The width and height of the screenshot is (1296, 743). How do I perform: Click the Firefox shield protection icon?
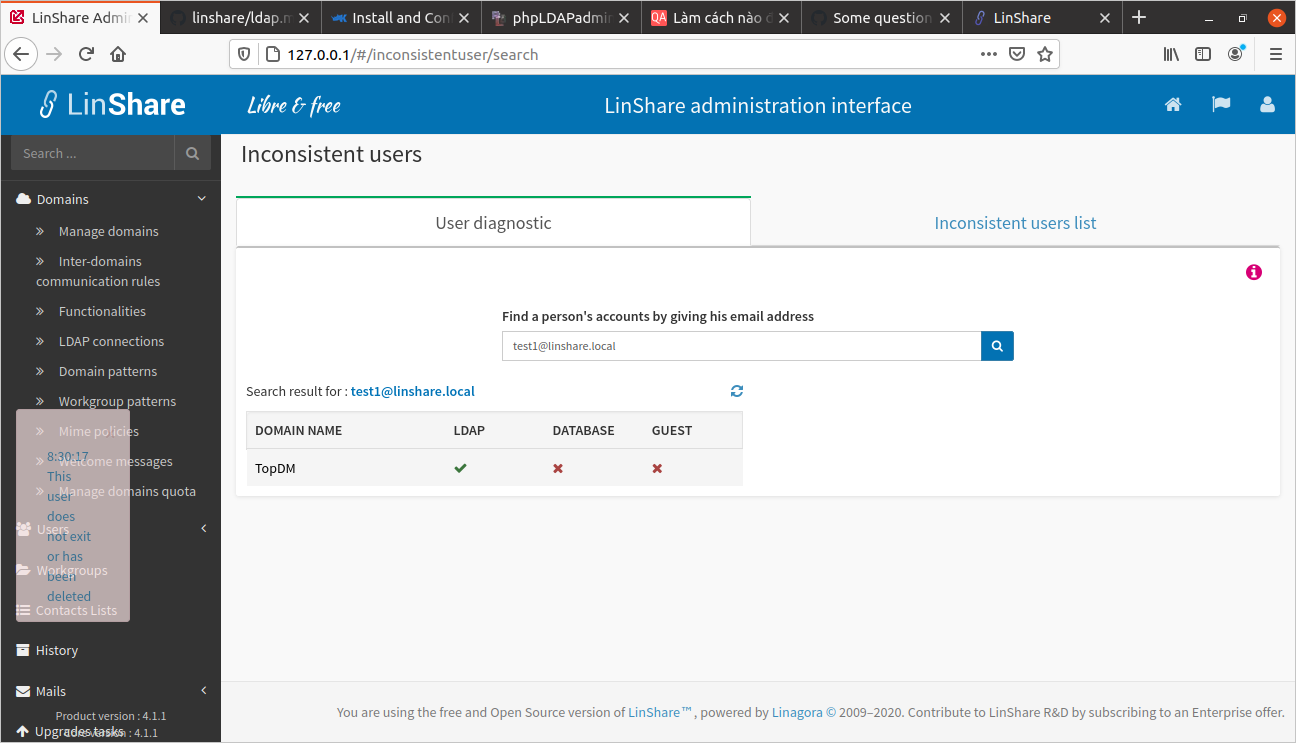click(243, 54)
